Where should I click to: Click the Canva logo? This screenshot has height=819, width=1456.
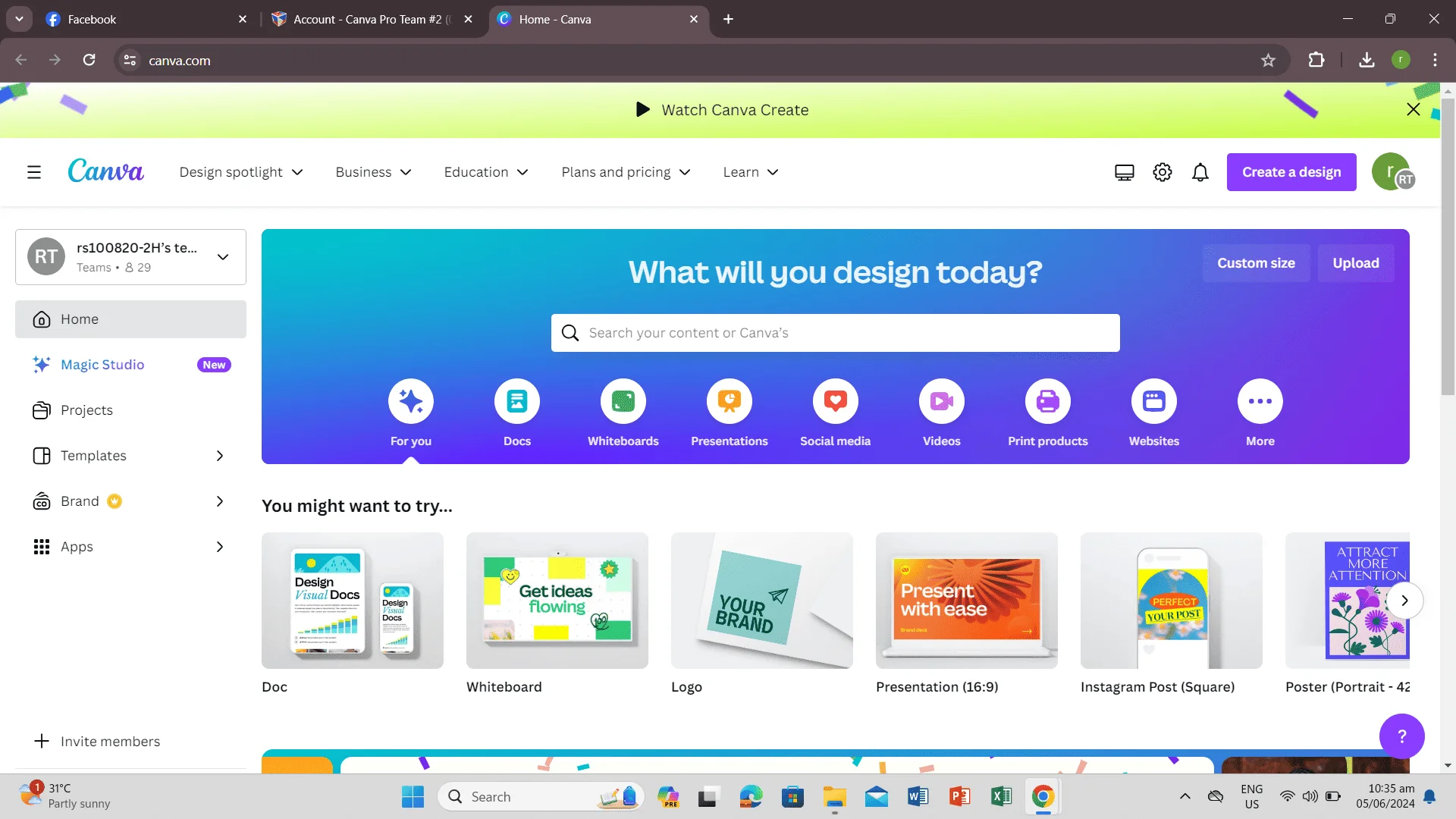pos(105,171)
